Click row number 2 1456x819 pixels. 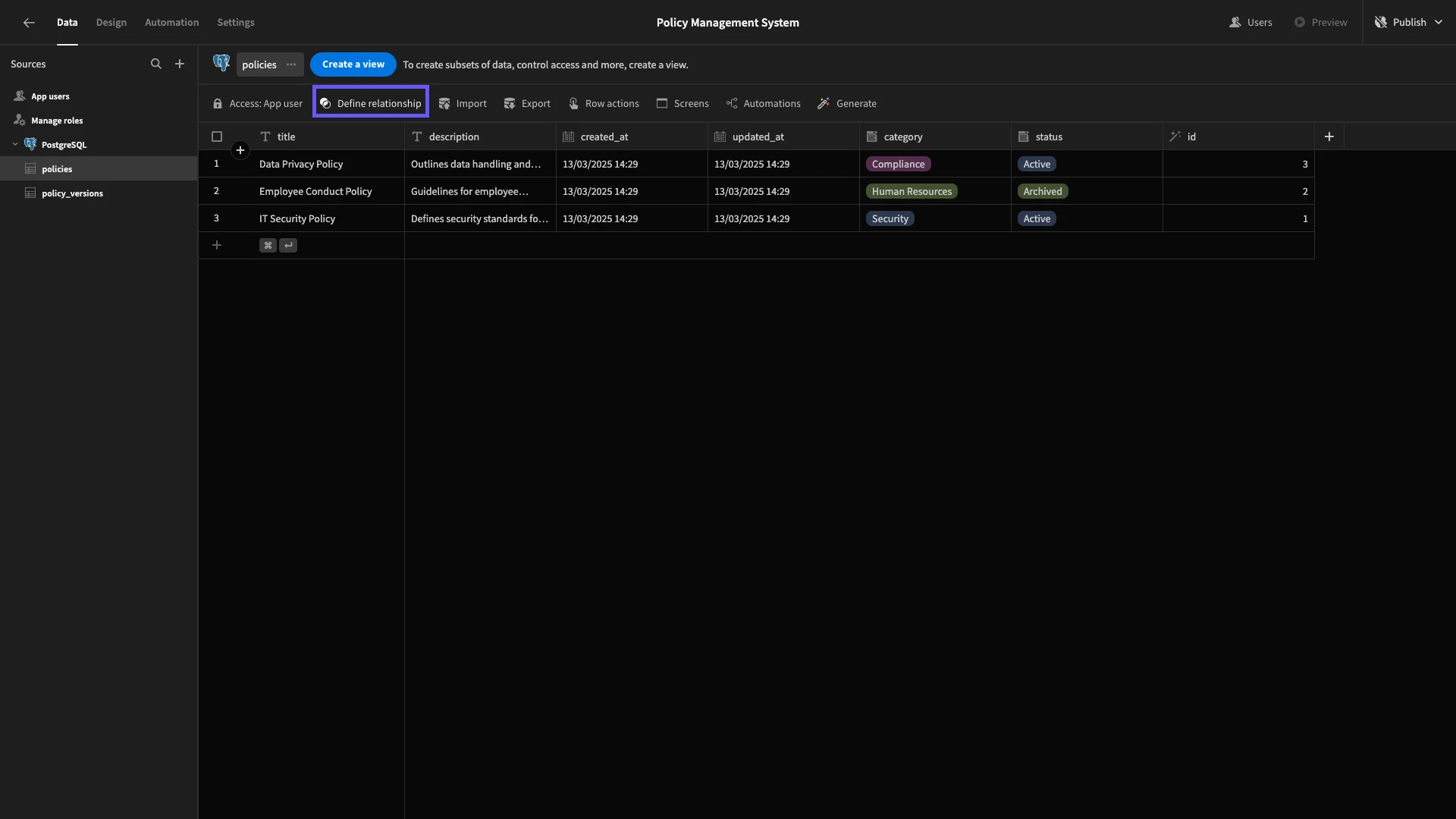pos(216,191)
